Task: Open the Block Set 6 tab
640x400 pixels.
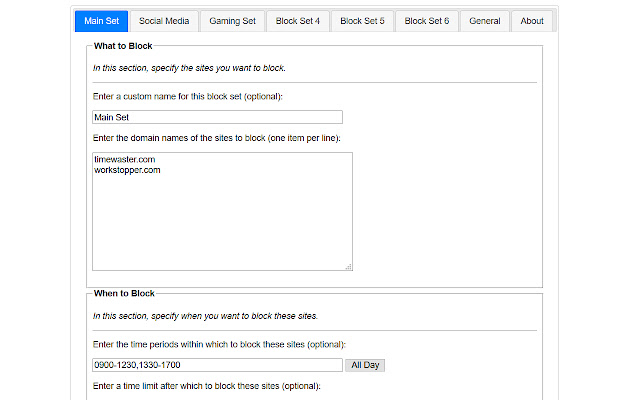Action: 427,21
